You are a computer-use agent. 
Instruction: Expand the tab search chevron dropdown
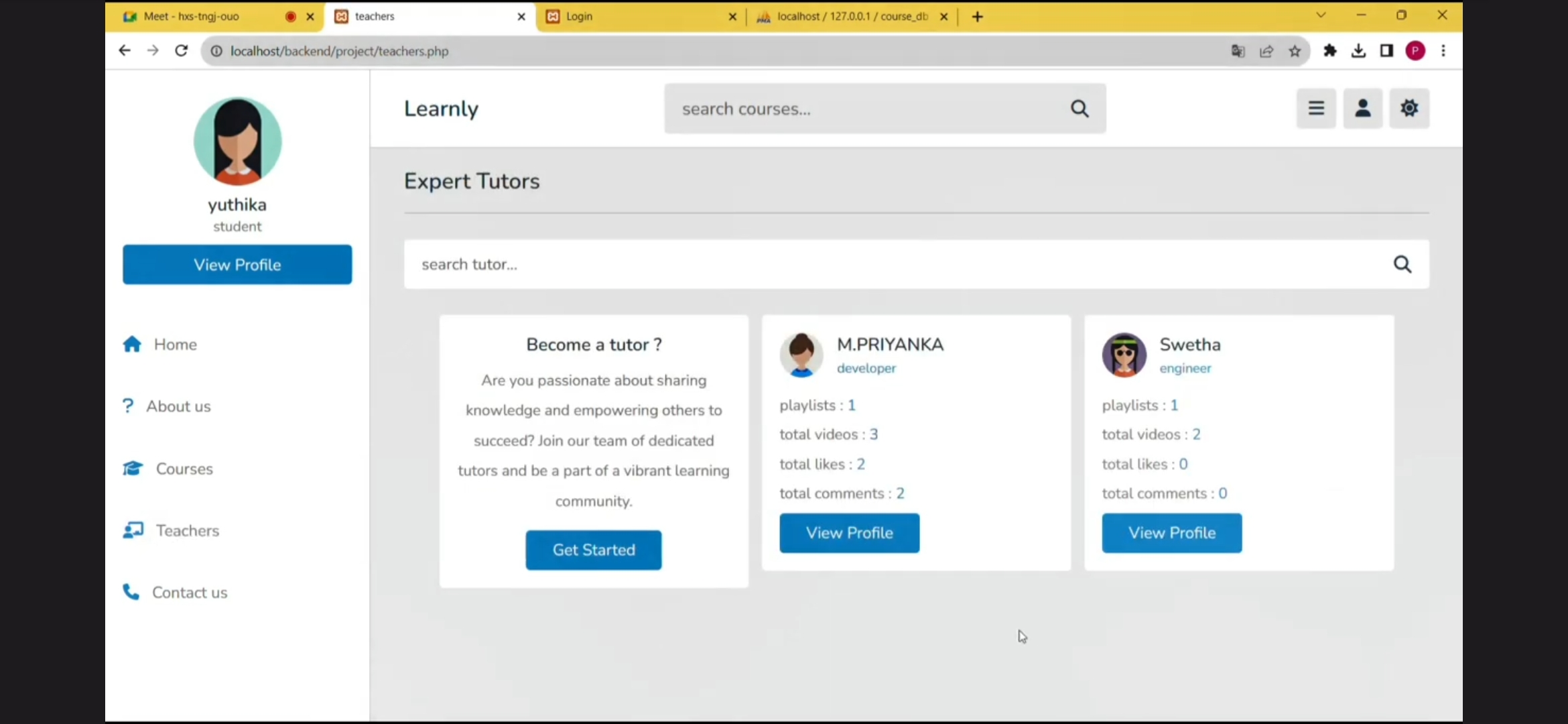(x=1321, y=15)
